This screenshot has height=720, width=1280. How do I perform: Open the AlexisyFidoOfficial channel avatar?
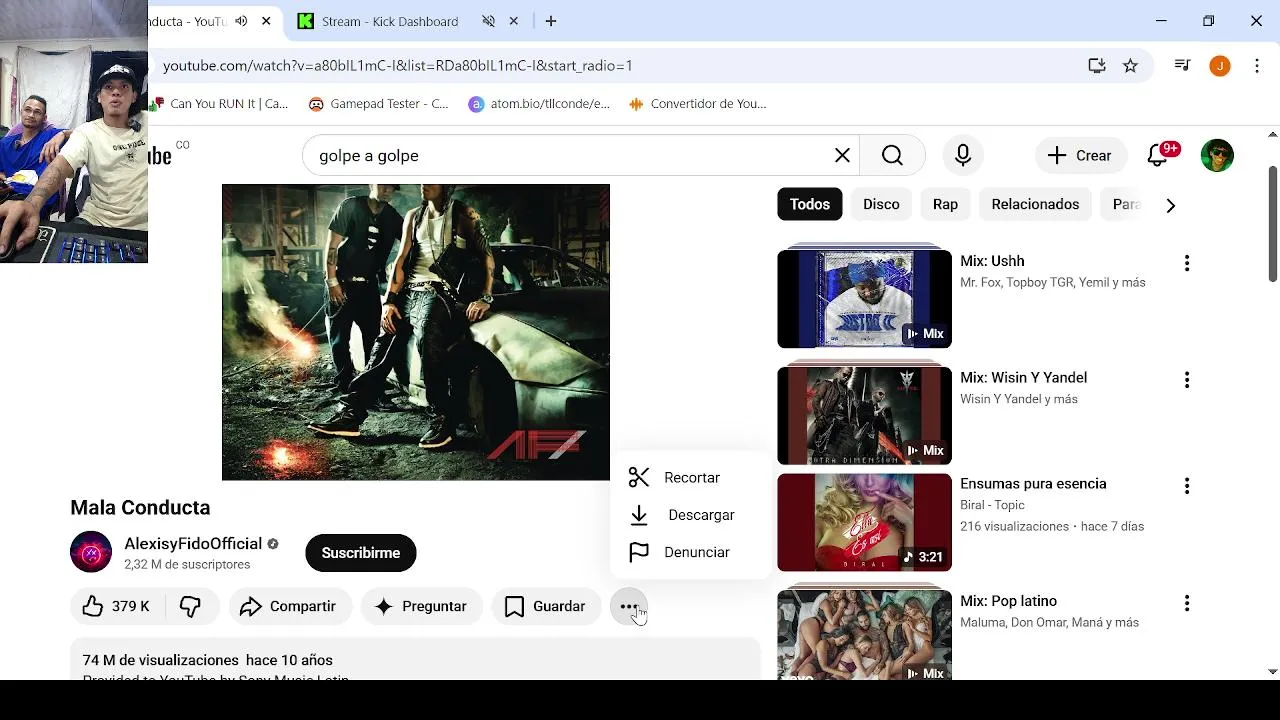(91, 552)
